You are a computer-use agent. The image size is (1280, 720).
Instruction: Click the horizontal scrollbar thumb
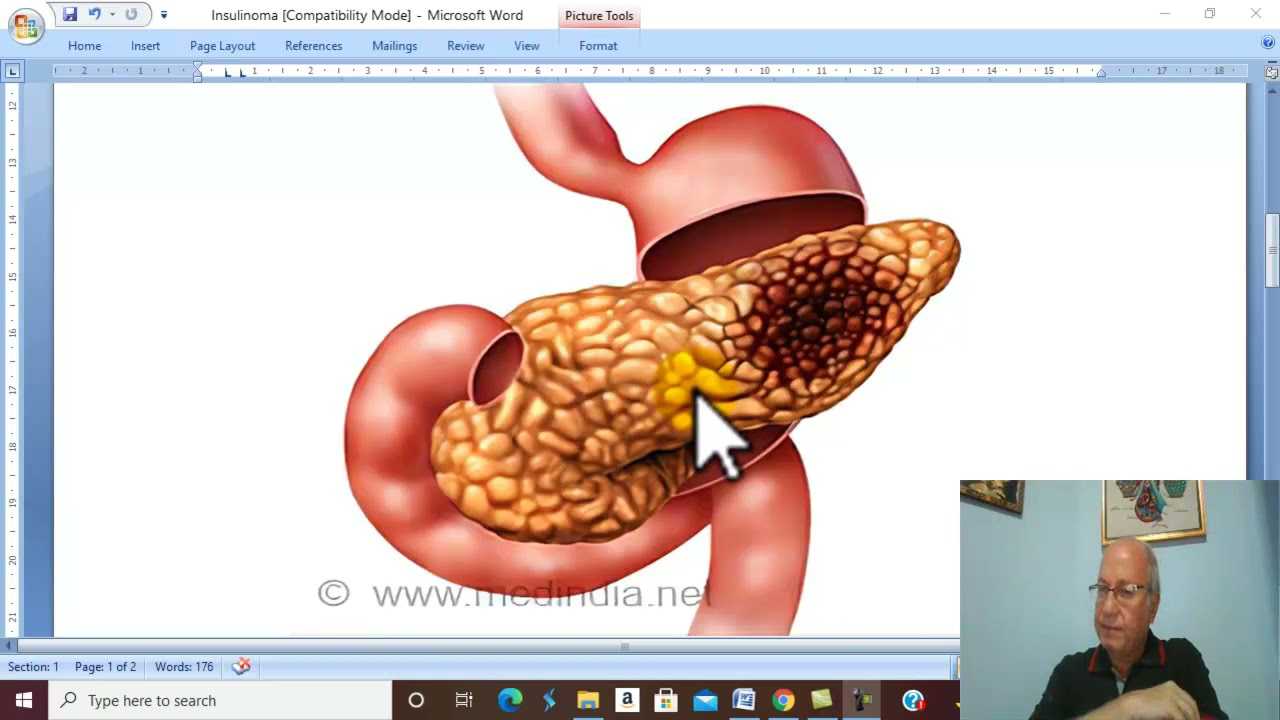tap(625, 646)
